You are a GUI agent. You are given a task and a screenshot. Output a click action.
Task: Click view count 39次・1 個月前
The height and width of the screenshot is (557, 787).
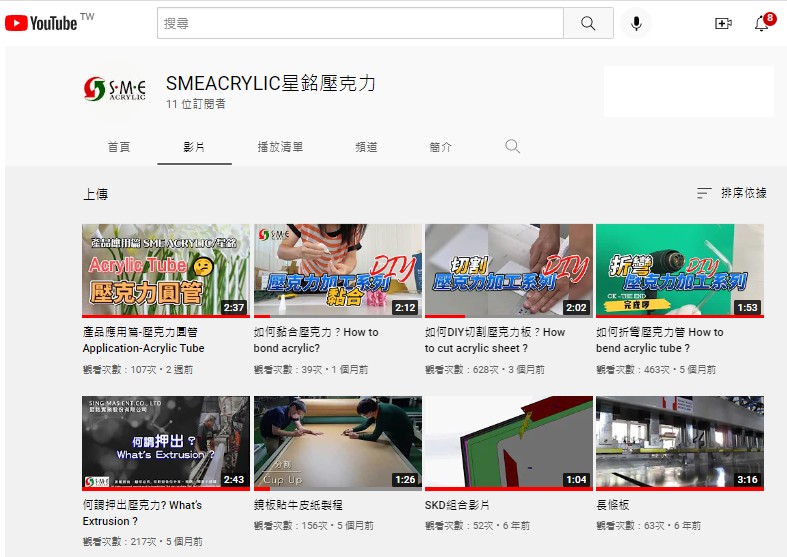311,369
